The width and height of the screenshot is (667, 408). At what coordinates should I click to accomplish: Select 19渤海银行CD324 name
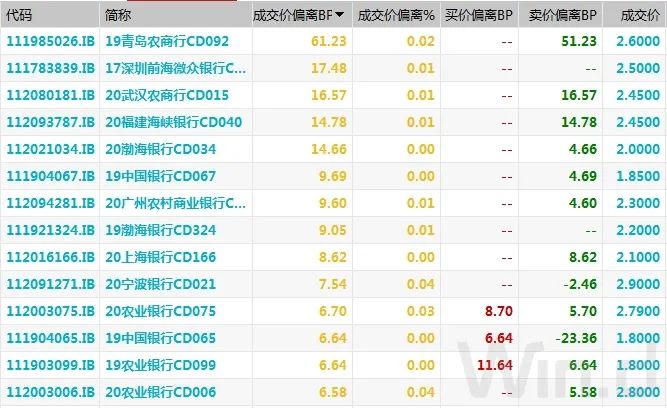160,230
